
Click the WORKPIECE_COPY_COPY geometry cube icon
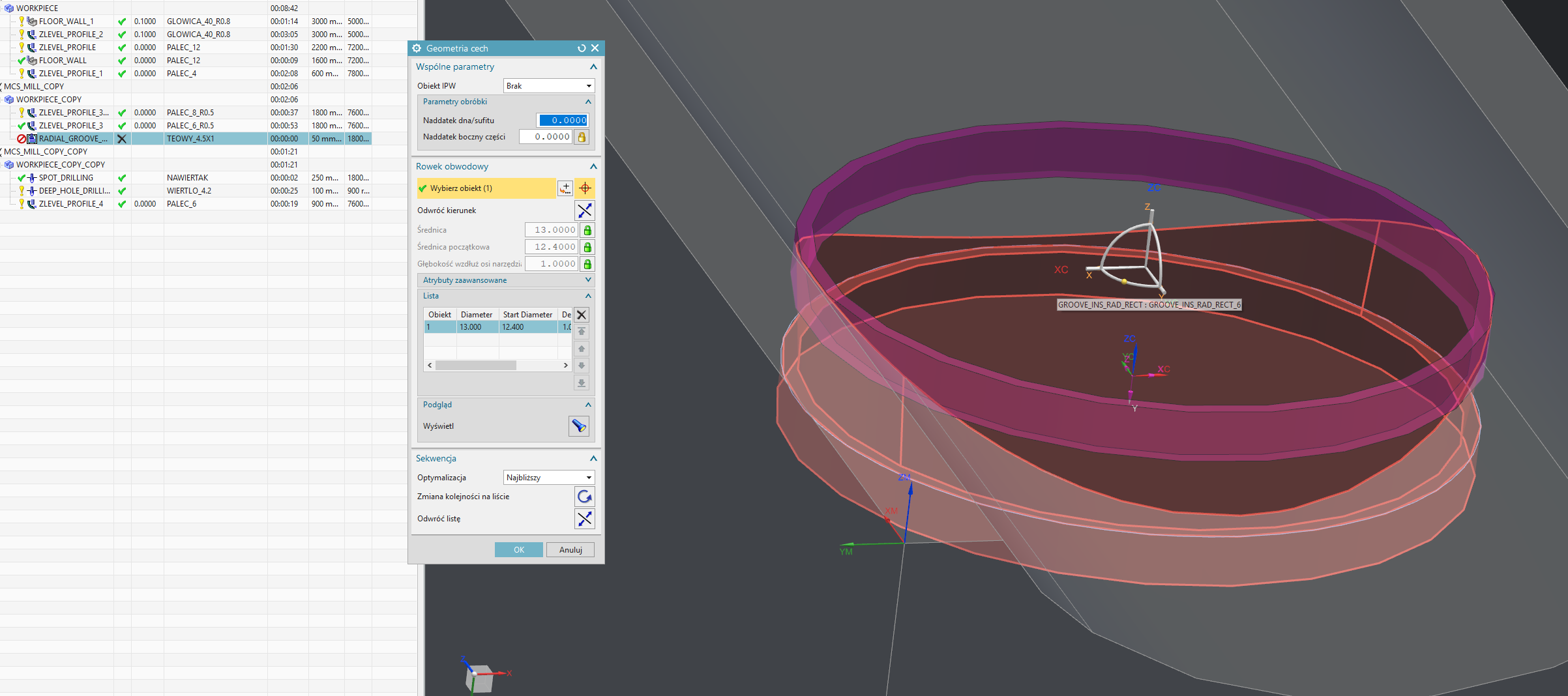[9, 165]
